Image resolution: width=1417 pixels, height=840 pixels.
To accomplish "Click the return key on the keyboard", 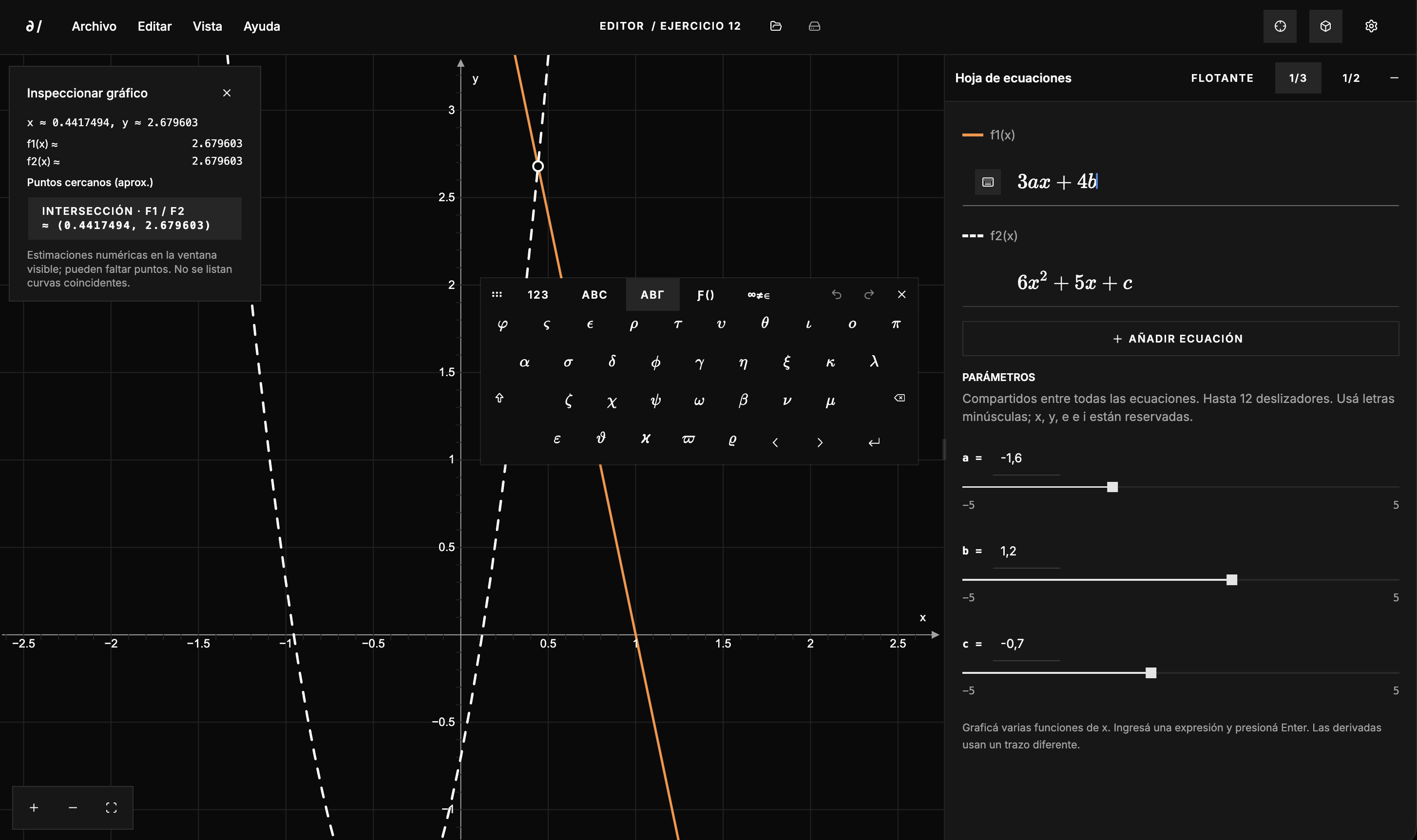I will (874, 442).
